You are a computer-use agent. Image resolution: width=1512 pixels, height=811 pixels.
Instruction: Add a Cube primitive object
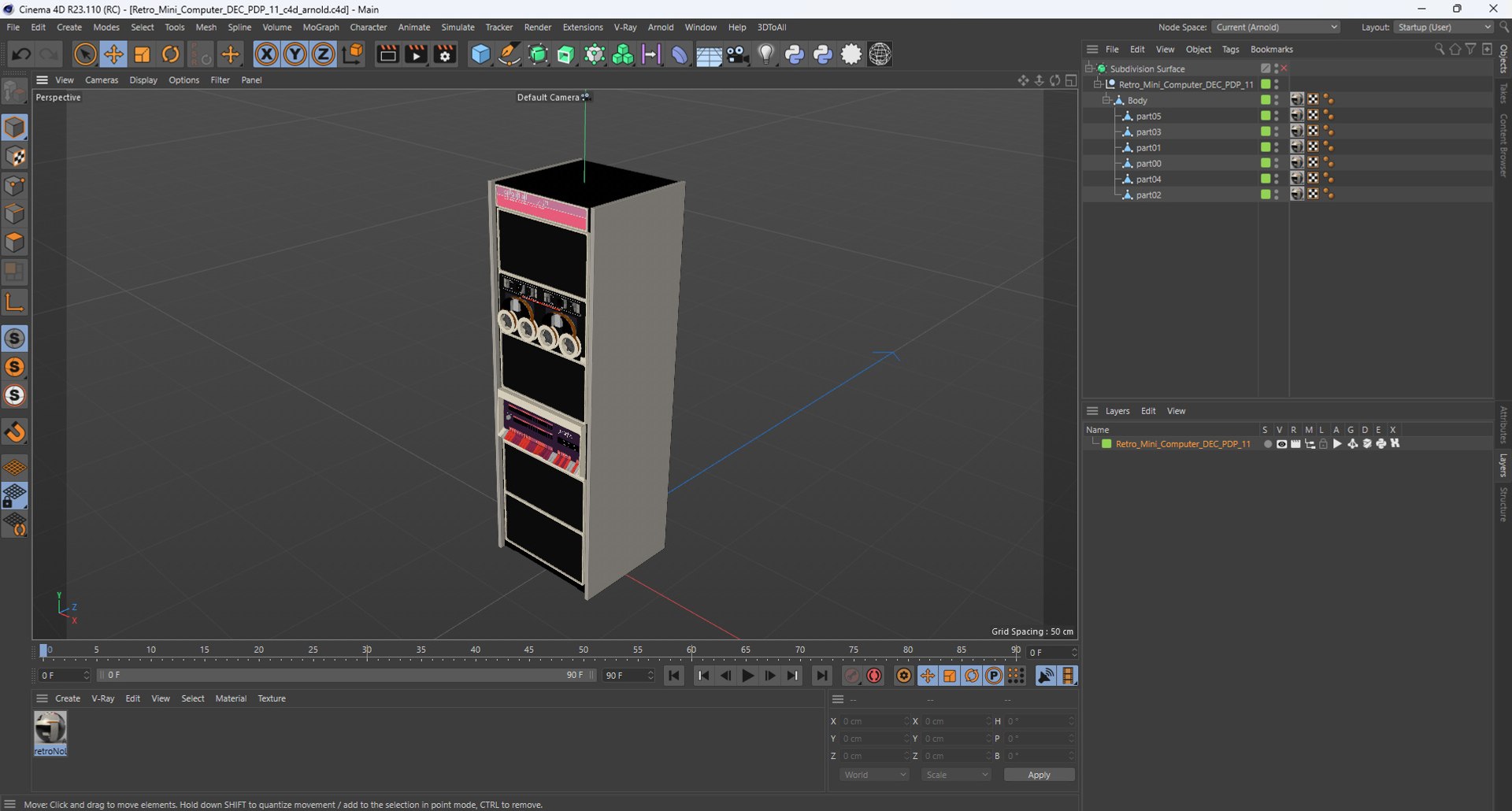coord(480,54)
